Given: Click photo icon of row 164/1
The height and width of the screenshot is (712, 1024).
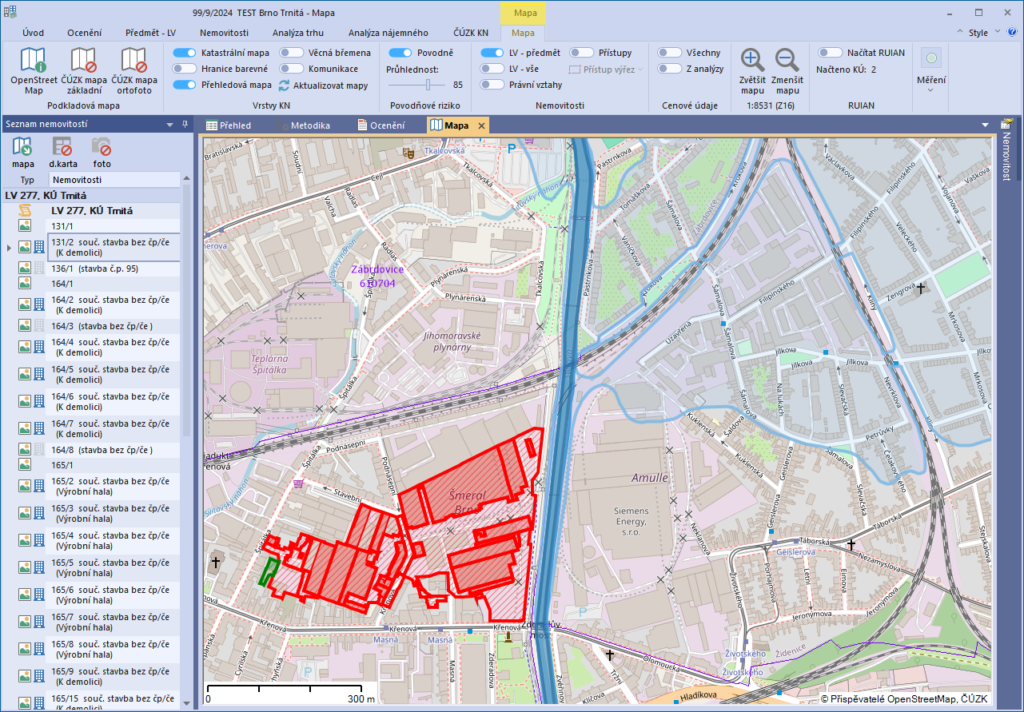Looking at the screenshot, I should coord(24,283).
